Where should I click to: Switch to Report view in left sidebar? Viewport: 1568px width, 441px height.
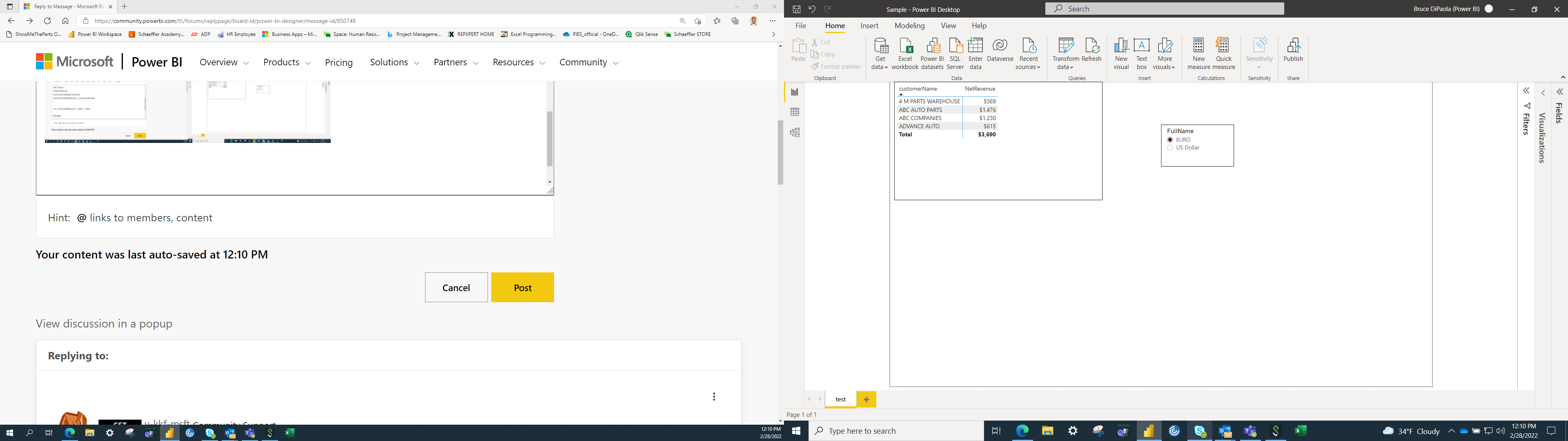(794, 92)
